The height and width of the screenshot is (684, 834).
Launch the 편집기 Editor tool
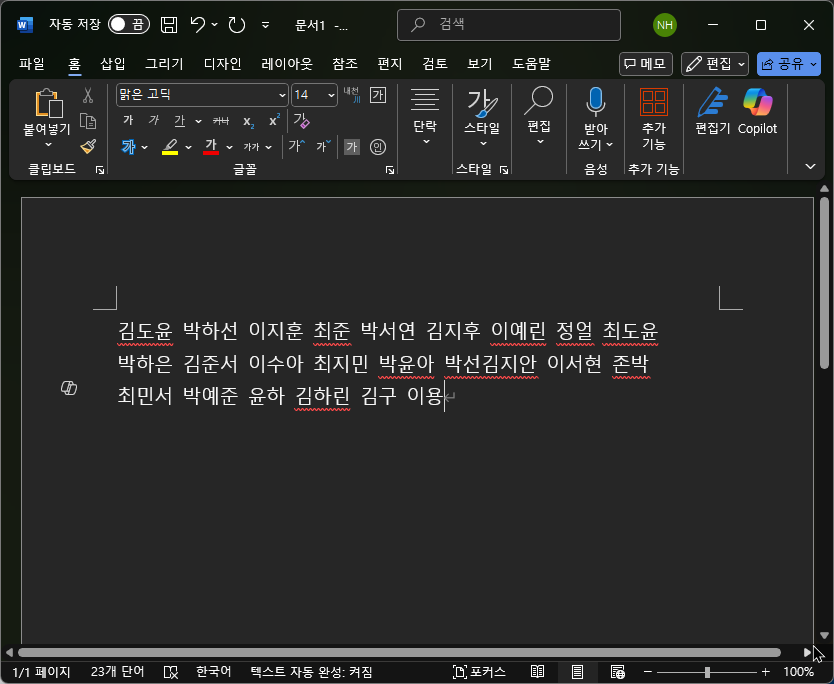coord(713,113)
